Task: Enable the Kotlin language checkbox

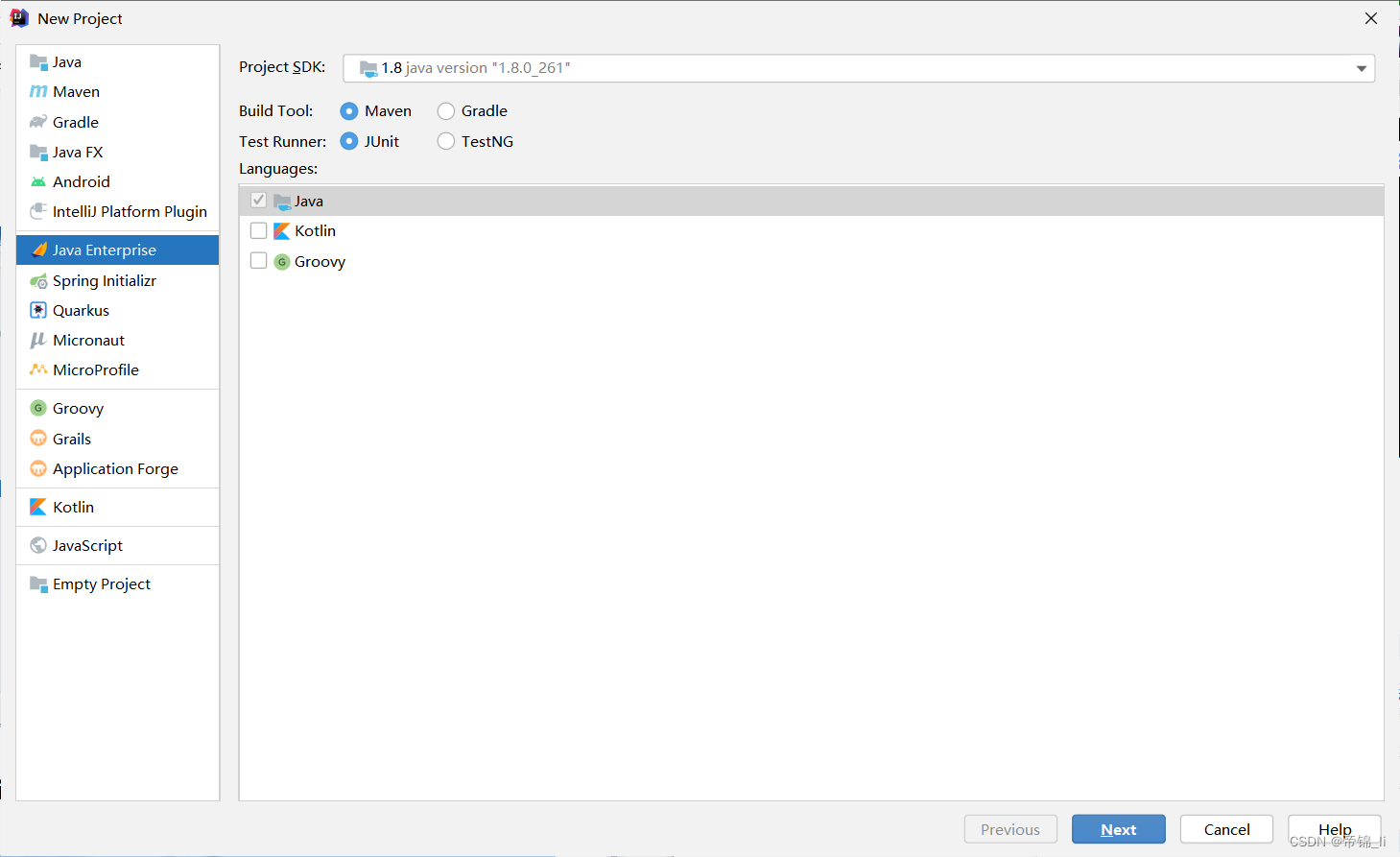Action: click(x=258, y=230)
